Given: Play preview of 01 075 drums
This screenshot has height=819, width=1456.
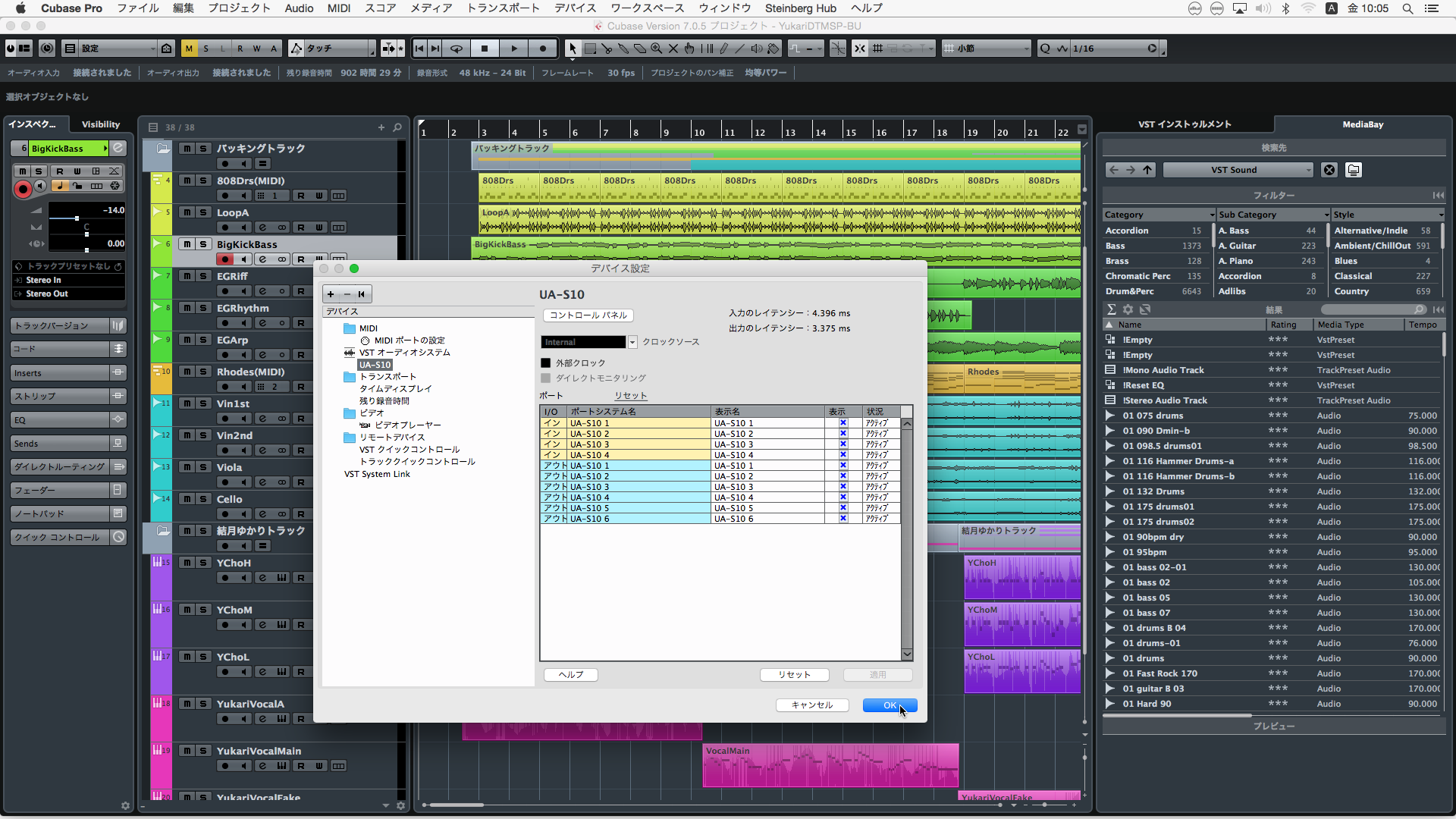Looking at the screenshot, I should (x=1110, y=416).
